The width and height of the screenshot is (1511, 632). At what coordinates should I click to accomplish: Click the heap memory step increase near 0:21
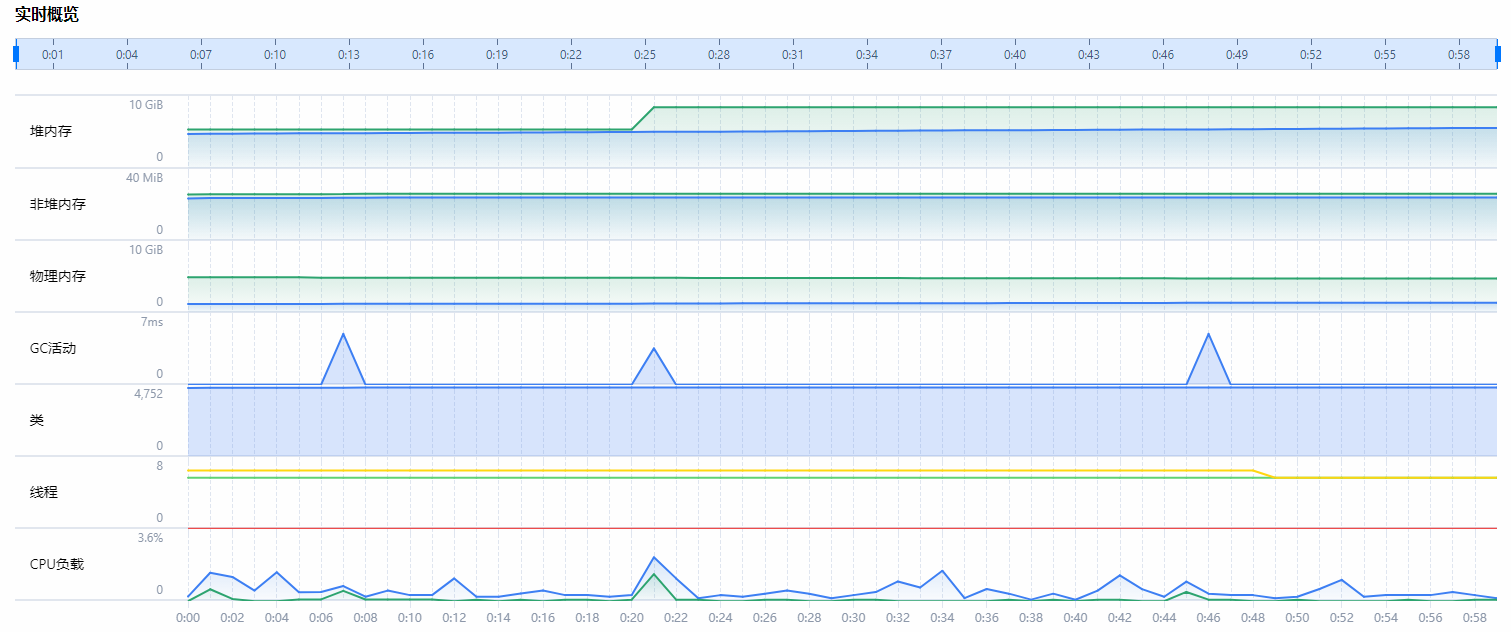[643, 118]
